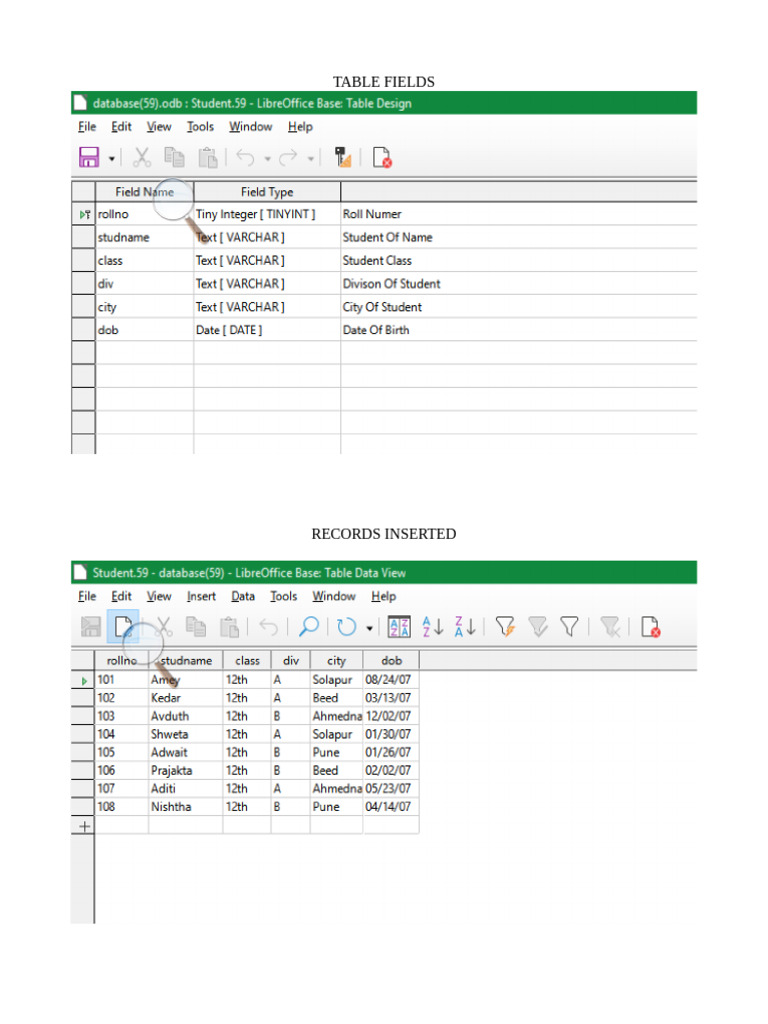Click new record row marker with plus
This screenshot has width=768, height=1024.
pyautogui.click(x=84, y=826)
